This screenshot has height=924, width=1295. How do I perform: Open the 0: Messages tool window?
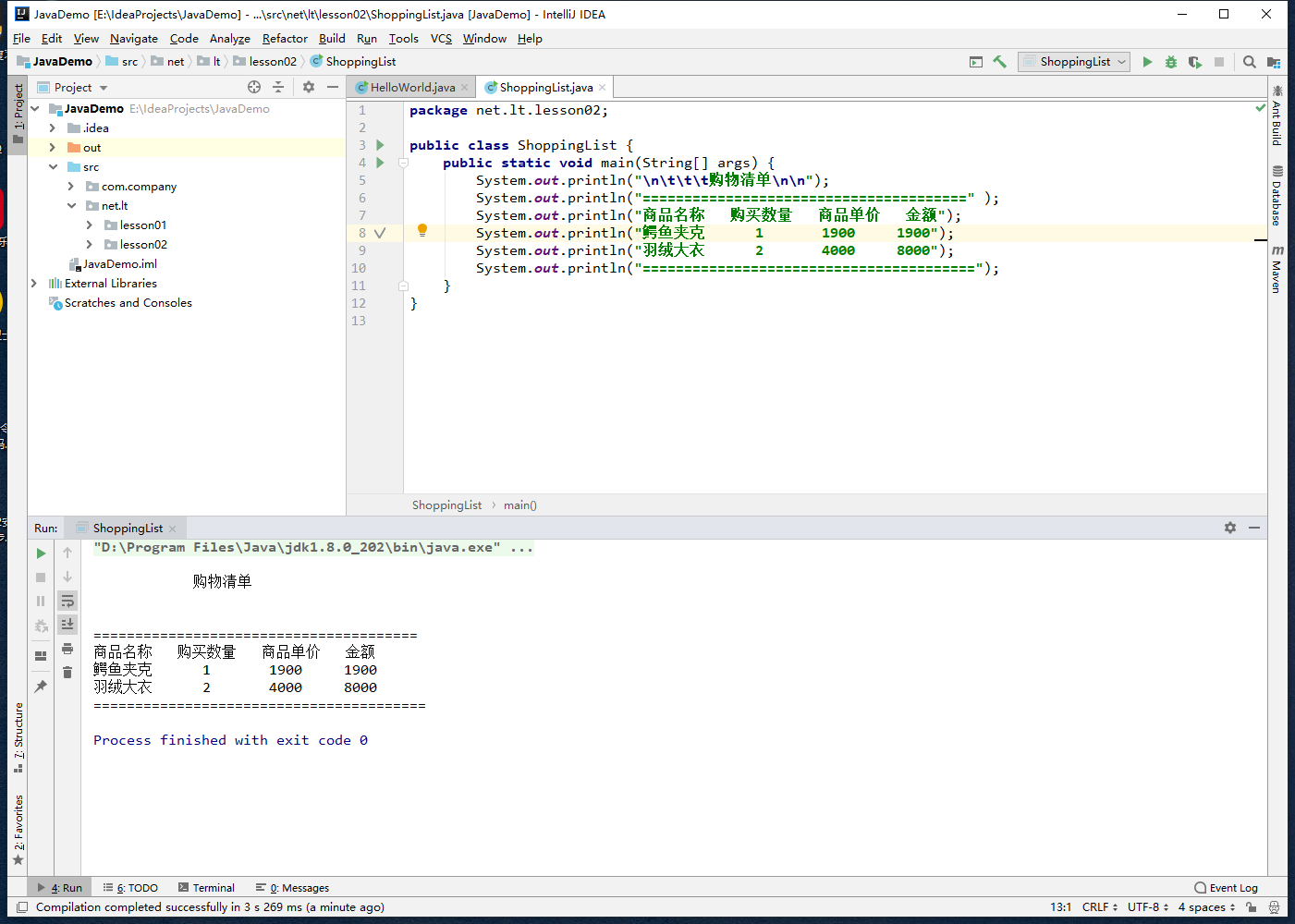pos(292,888)
